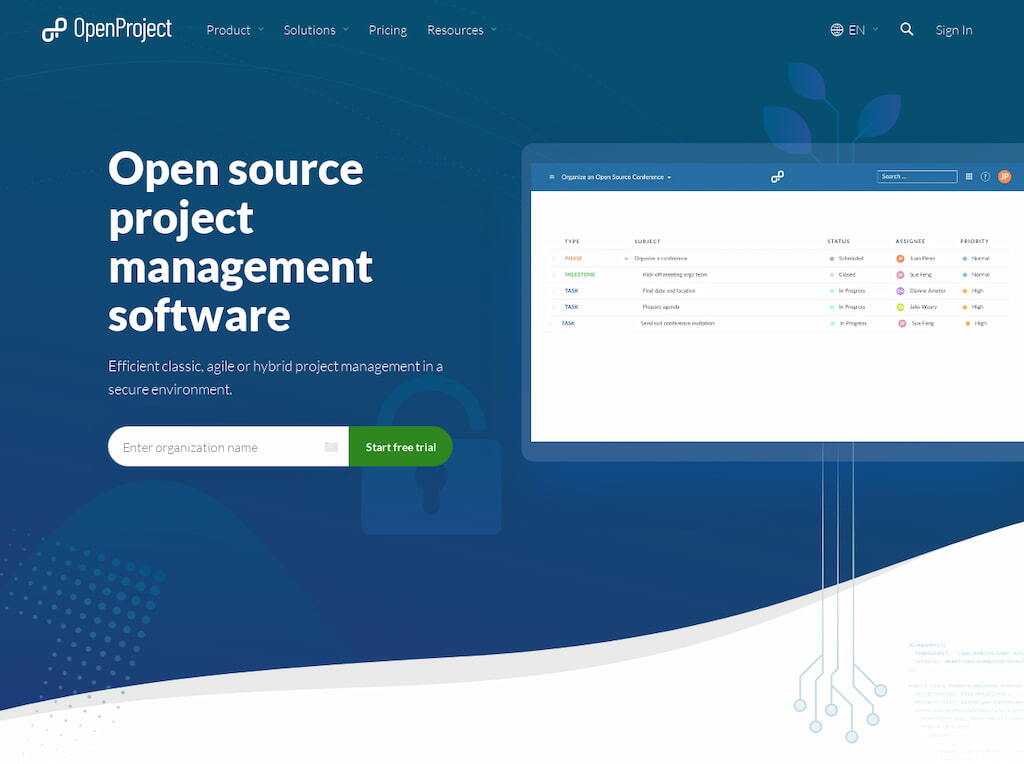This screenshot has height=764, width=1024.
Task: Collapse the Organize a conference phase row
Action: click(626, 259)
